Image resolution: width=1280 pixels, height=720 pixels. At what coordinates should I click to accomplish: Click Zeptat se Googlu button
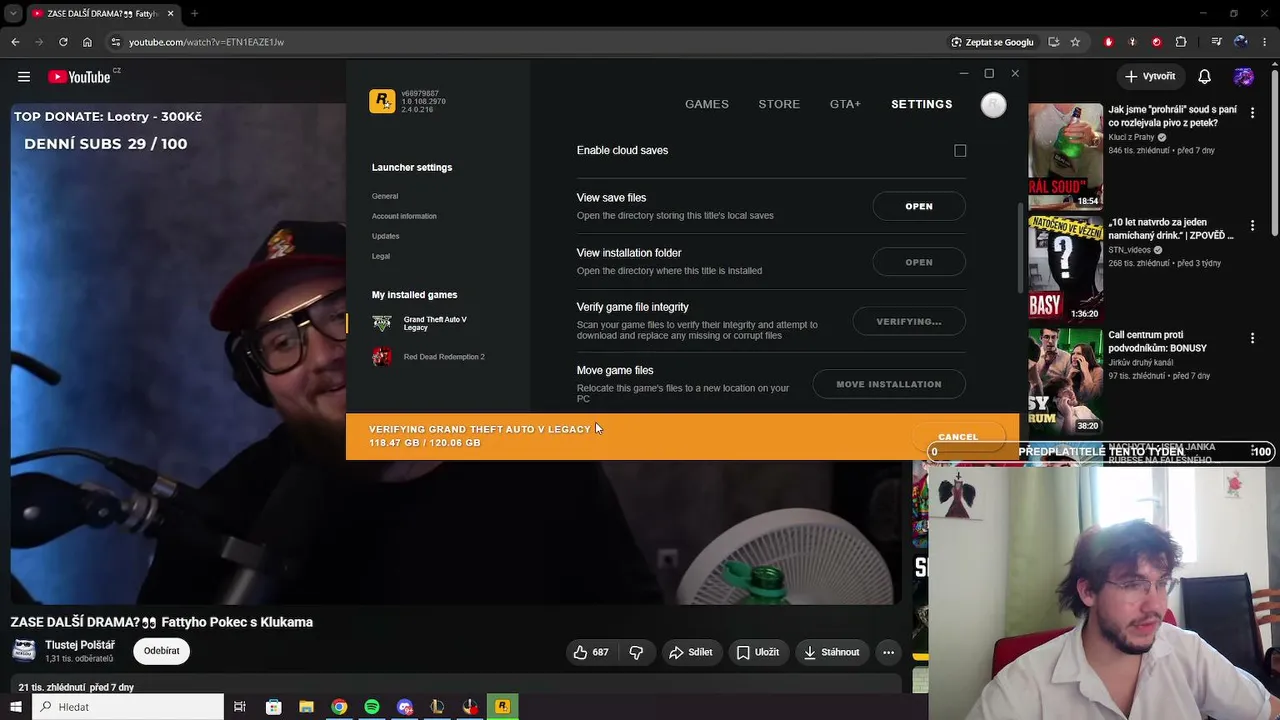992,42
